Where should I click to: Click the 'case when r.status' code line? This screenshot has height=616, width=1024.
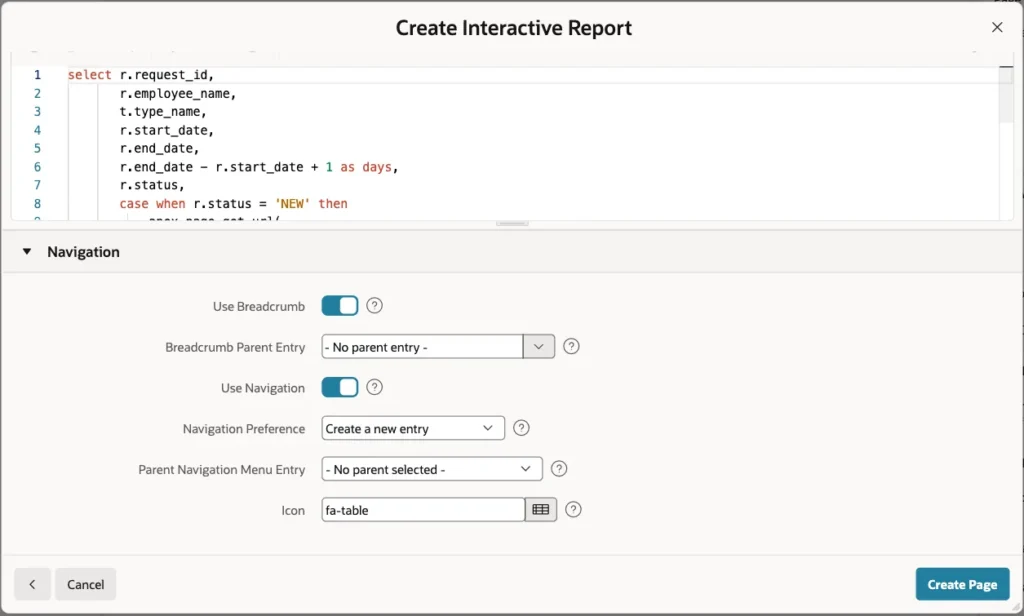point(233,203)
